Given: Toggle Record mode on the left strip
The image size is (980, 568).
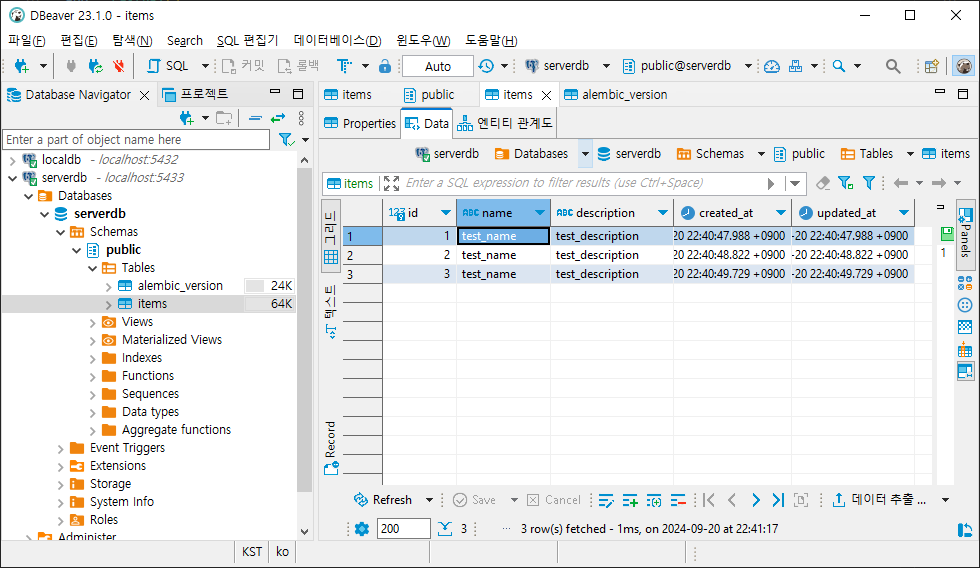Looking at the screenshot, I should click(331, 449).
